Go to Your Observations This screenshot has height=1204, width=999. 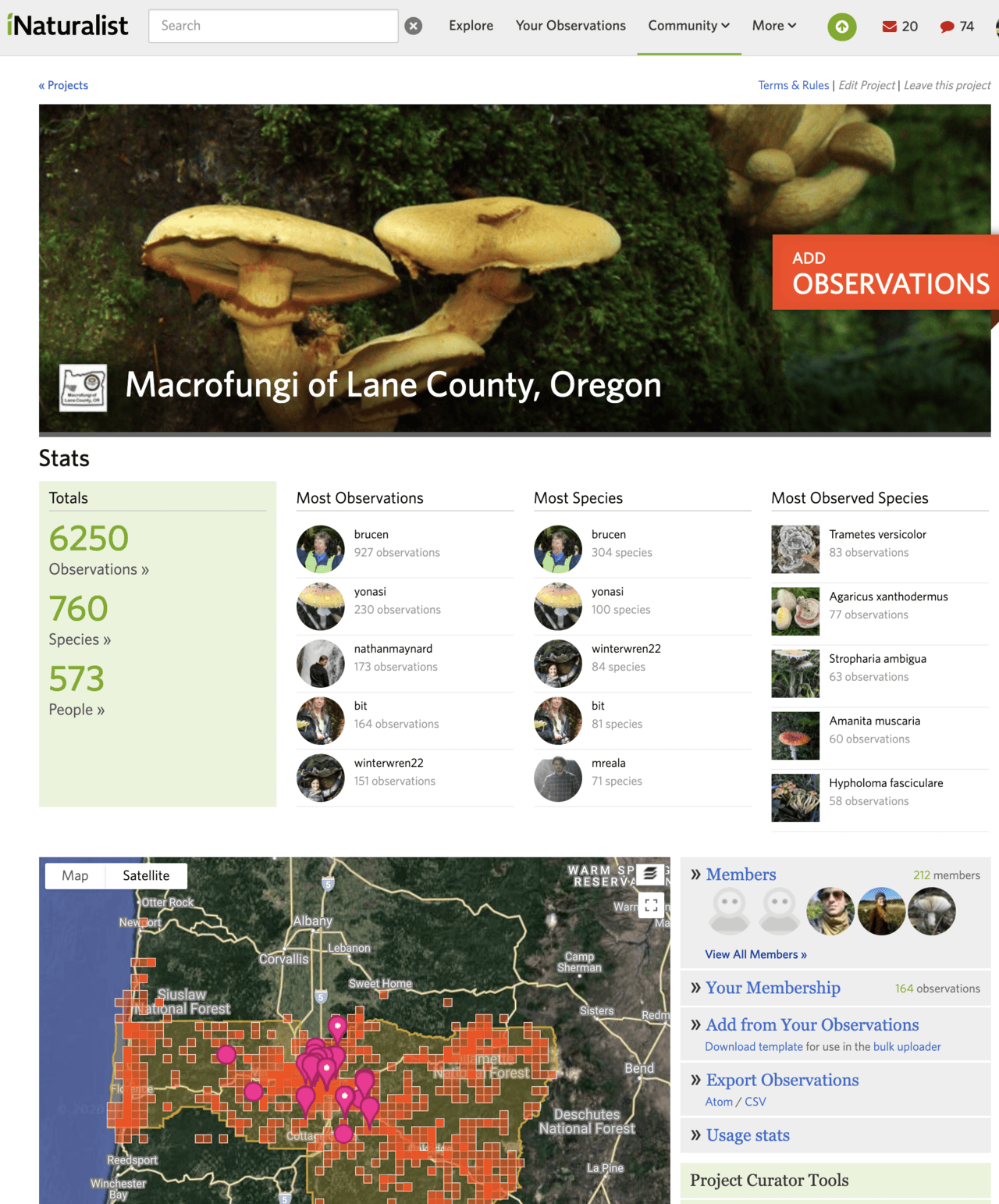tap(571, 26)
